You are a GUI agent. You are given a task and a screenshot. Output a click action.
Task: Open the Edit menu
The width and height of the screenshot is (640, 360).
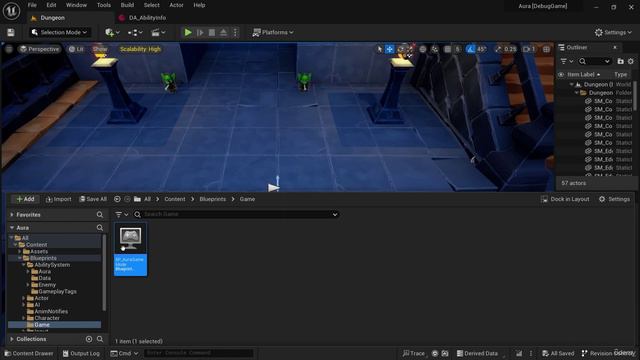(51, 5)
